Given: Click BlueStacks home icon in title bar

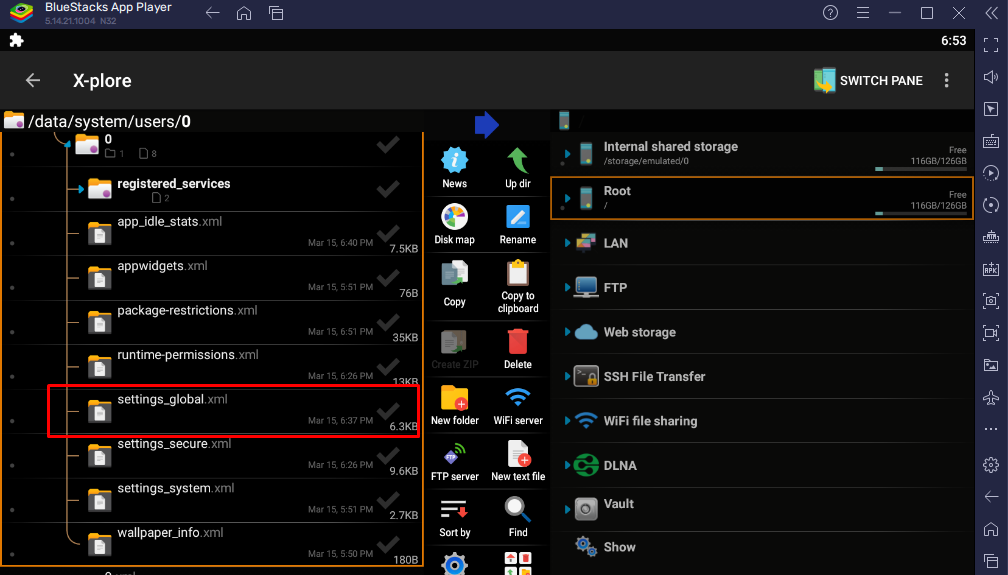Looking at the screenshot, I should point(244,14).
